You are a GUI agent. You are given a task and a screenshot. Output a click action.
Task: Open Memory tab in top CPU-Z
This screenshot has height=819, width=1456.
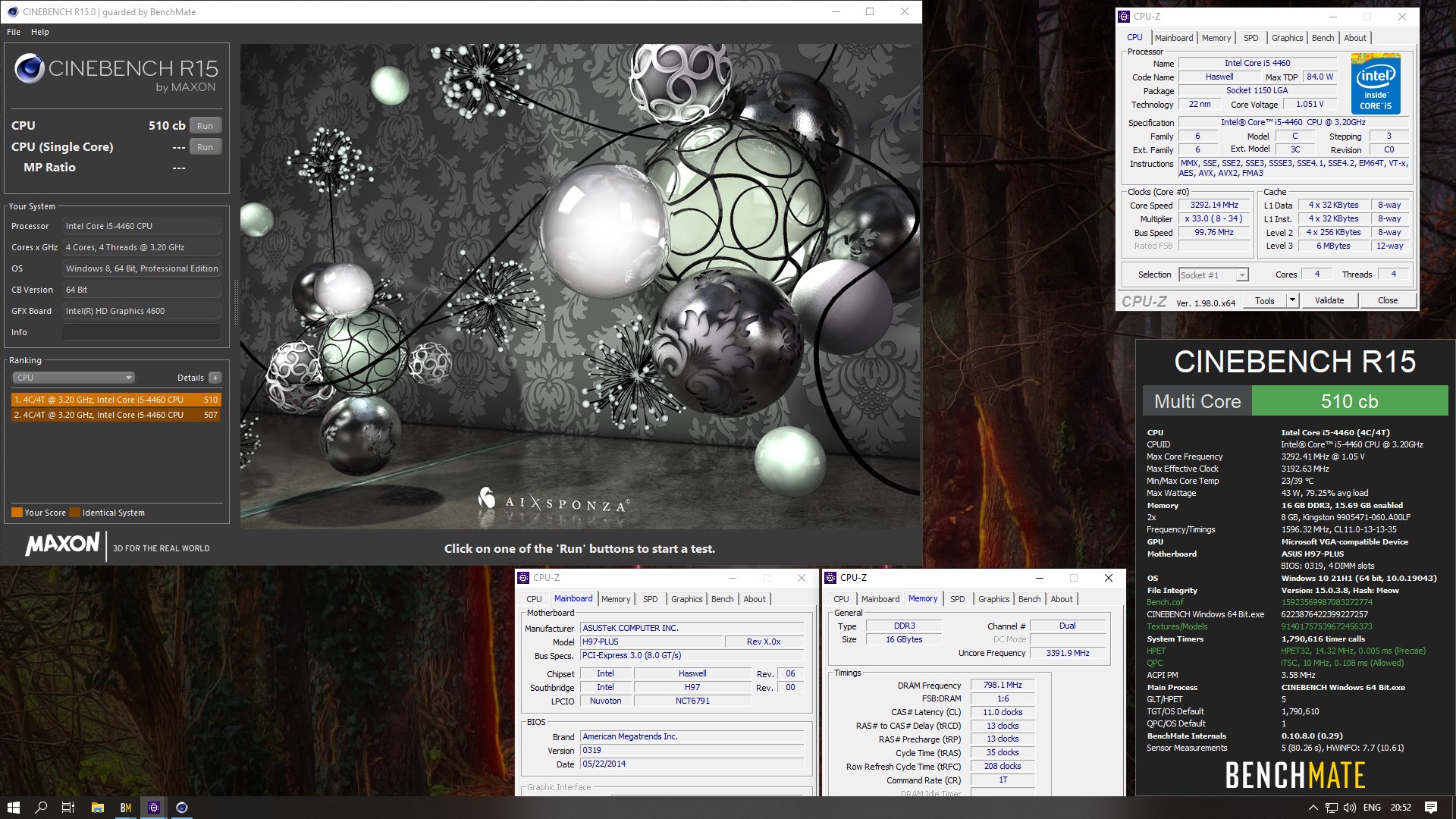pyautogui.click(x=1216, y=38)
